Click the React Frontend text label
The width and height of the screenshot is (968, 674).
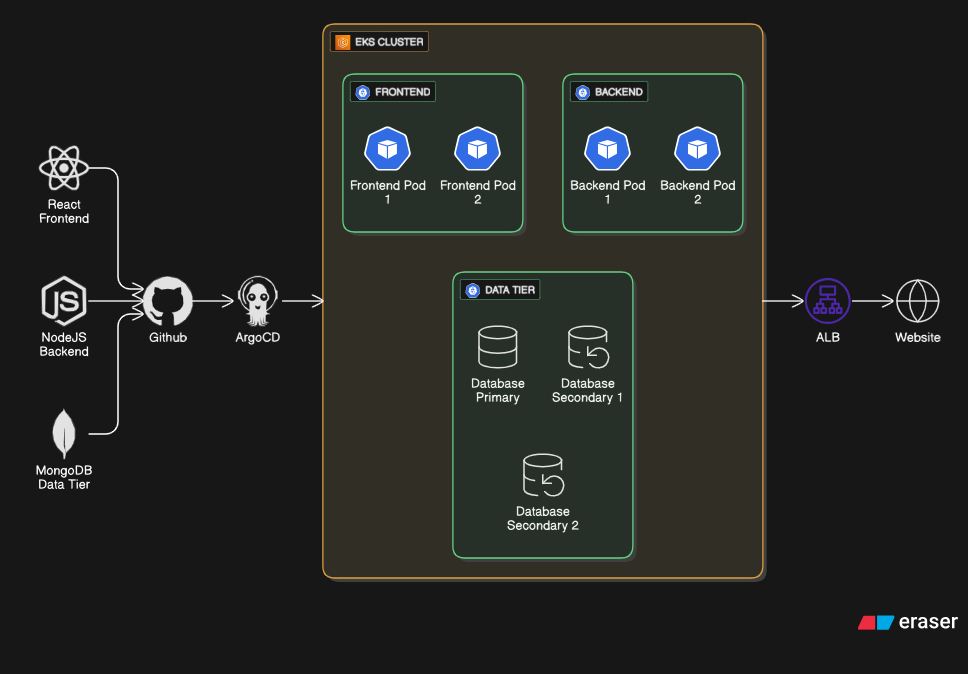click(64, 211)
